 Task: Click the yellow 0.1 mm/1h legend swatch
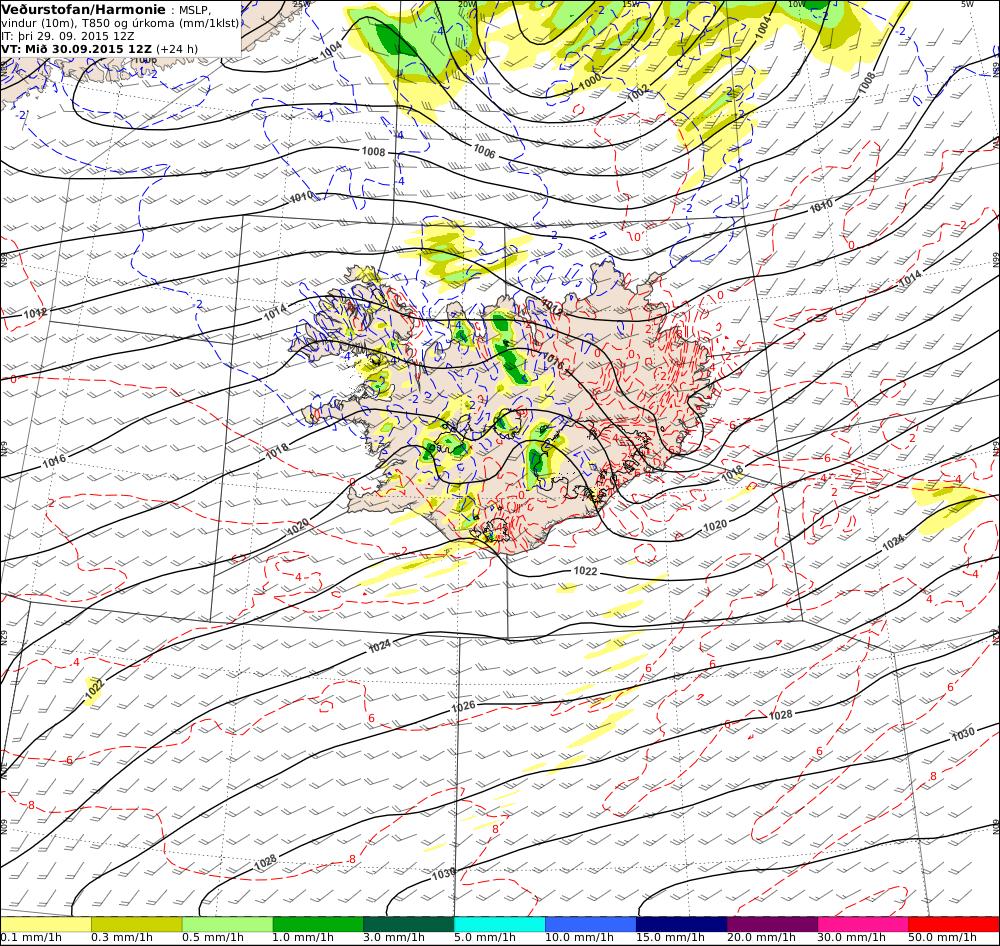tap(45, 924)
